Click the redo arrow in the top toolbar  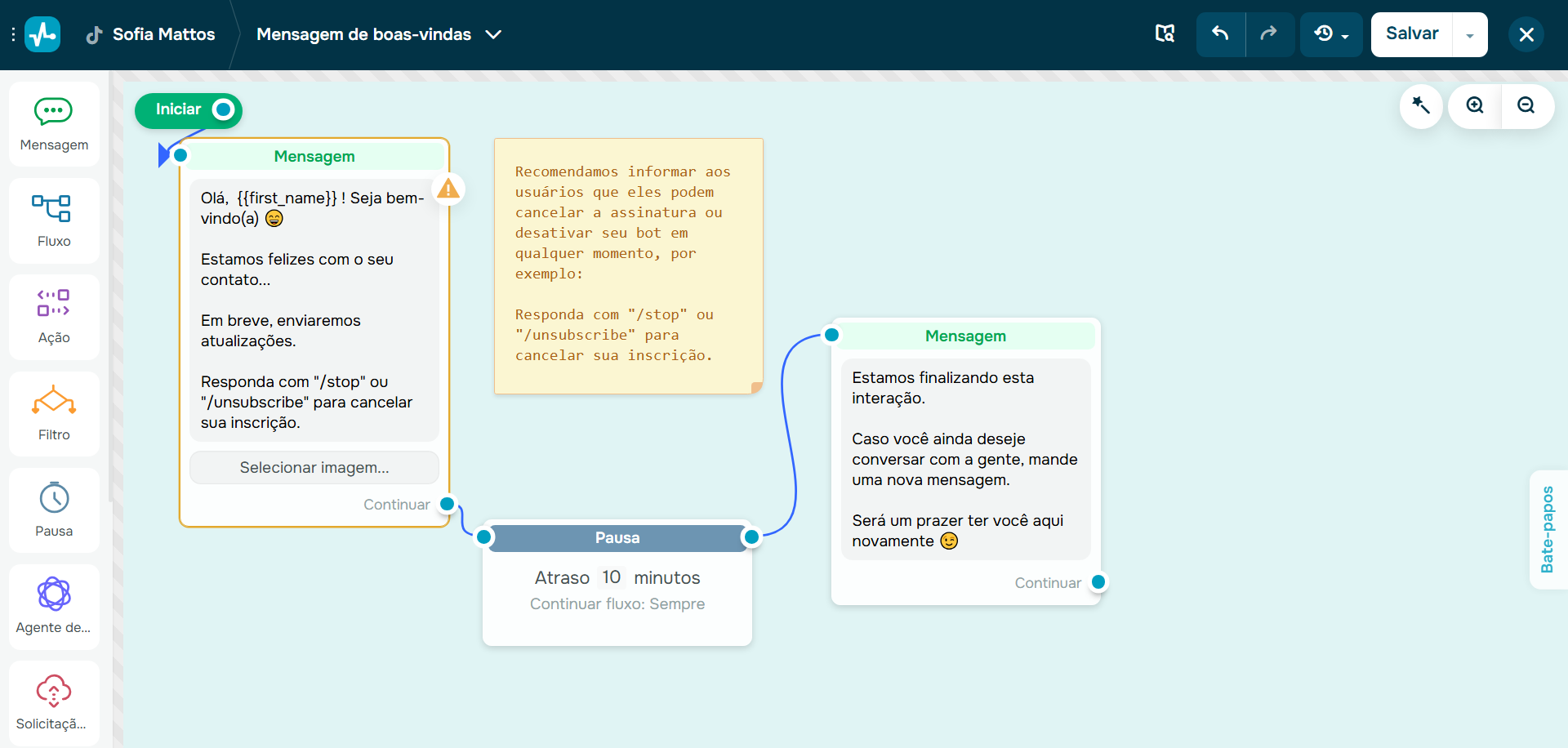click(1269, 33)
